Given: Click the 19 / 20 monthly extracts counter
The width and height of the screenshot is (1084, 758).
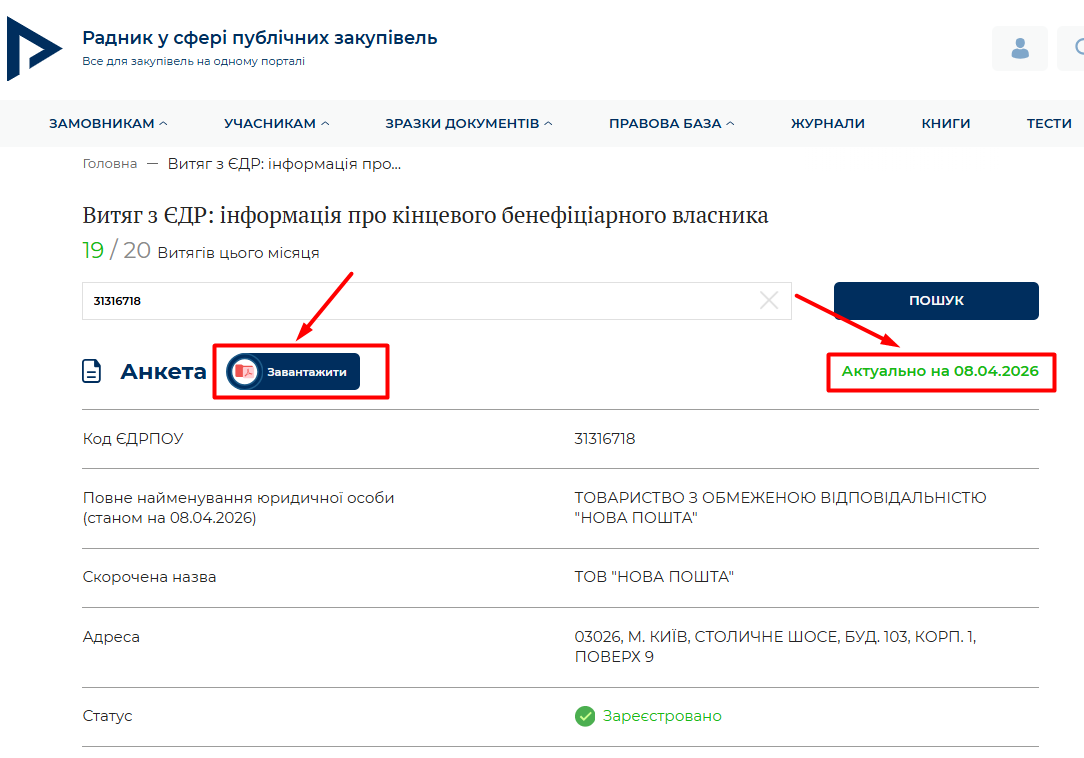Looking at the screenshot, I should [116, 250].
